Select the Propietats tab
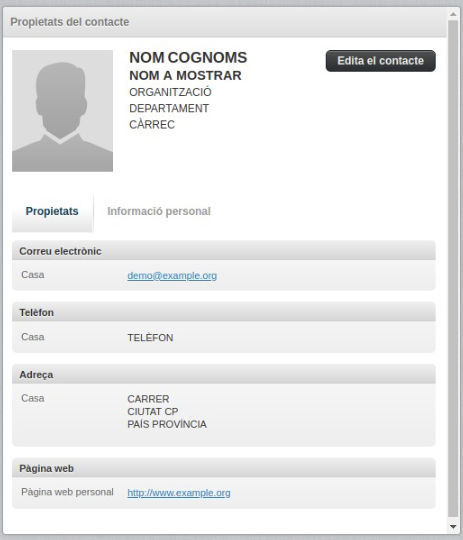Screen dimensions: 463x540 (52, 211)
